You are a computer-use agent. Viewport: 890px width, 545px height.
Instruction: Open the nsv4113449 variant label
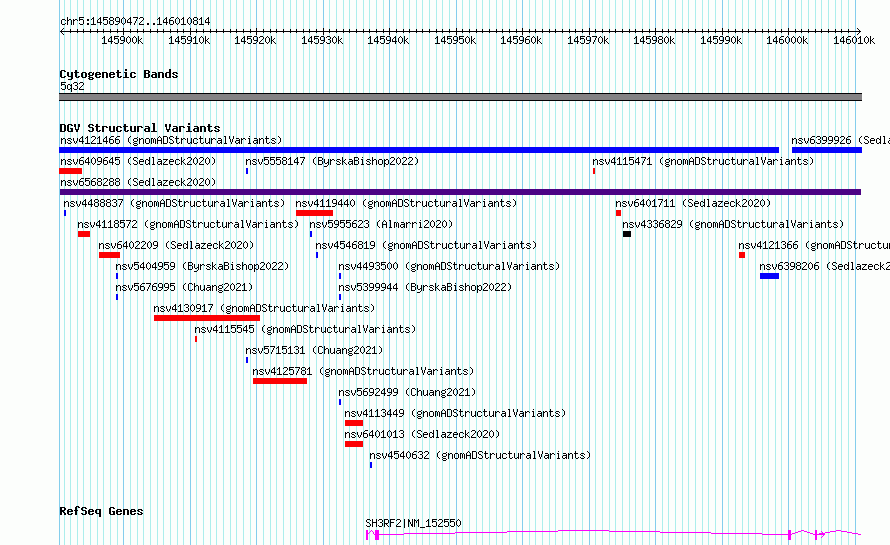pyautogui.click(x=455, y=413)
